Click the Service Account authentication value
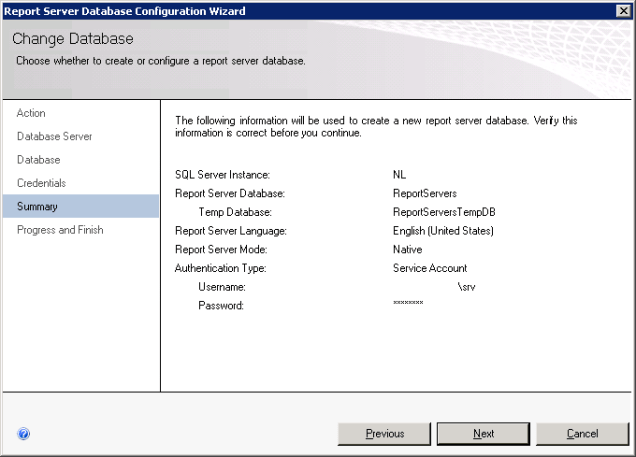This screenshot has height=457, width=636. click(430, 268)
